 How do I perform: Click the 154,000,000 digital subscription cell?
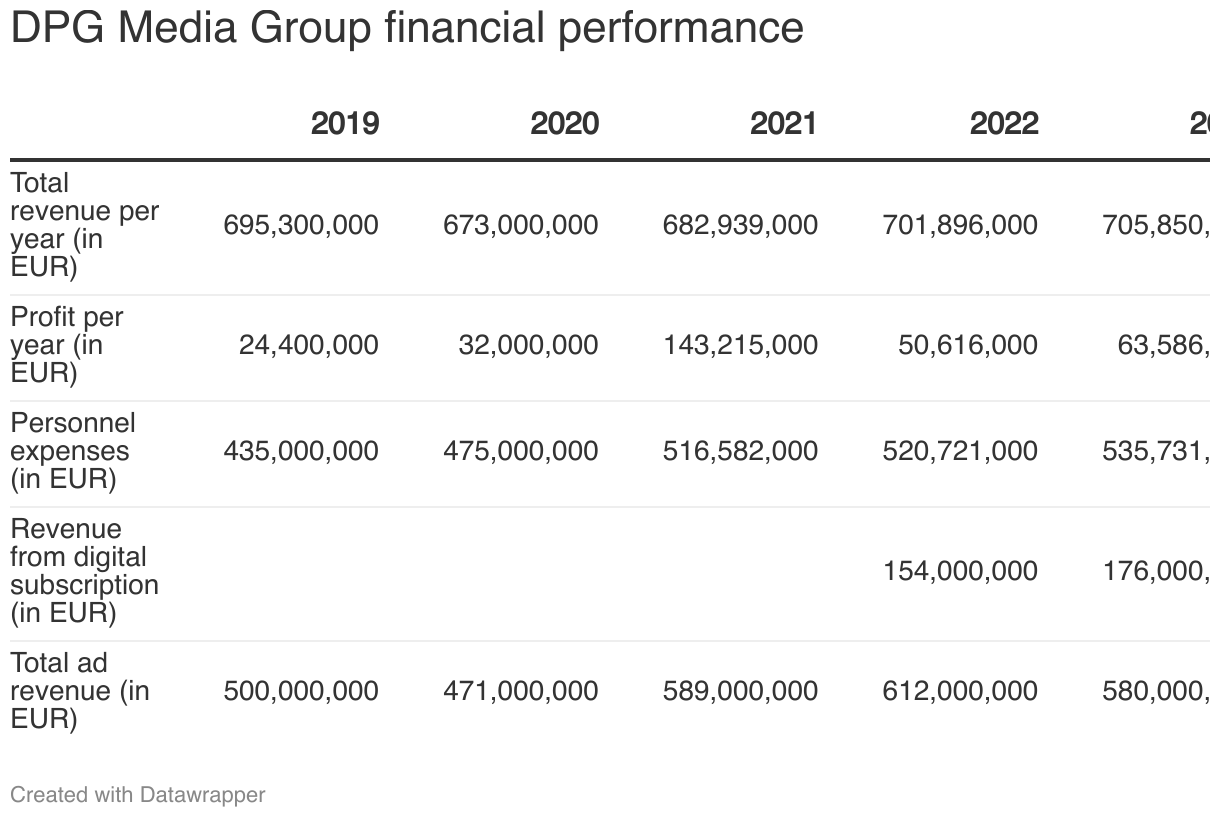click(960, 571)
